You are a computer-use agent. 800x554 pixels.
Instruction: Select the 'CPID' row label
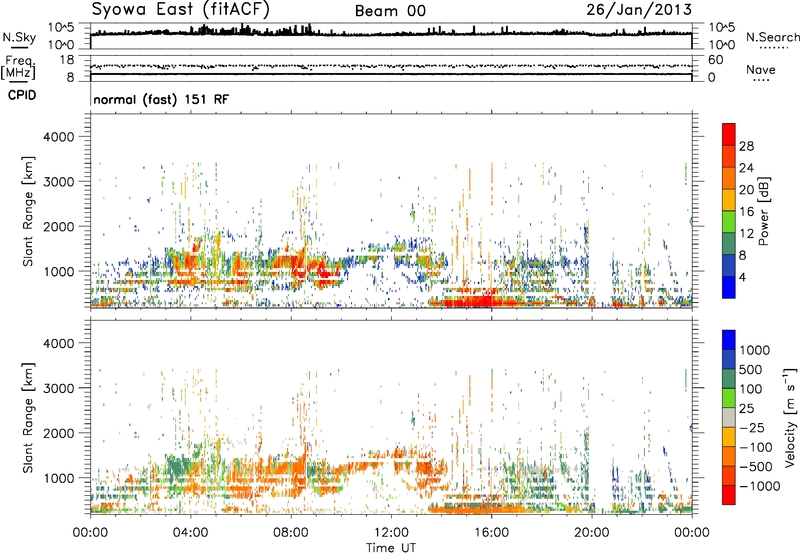(22, 95)
